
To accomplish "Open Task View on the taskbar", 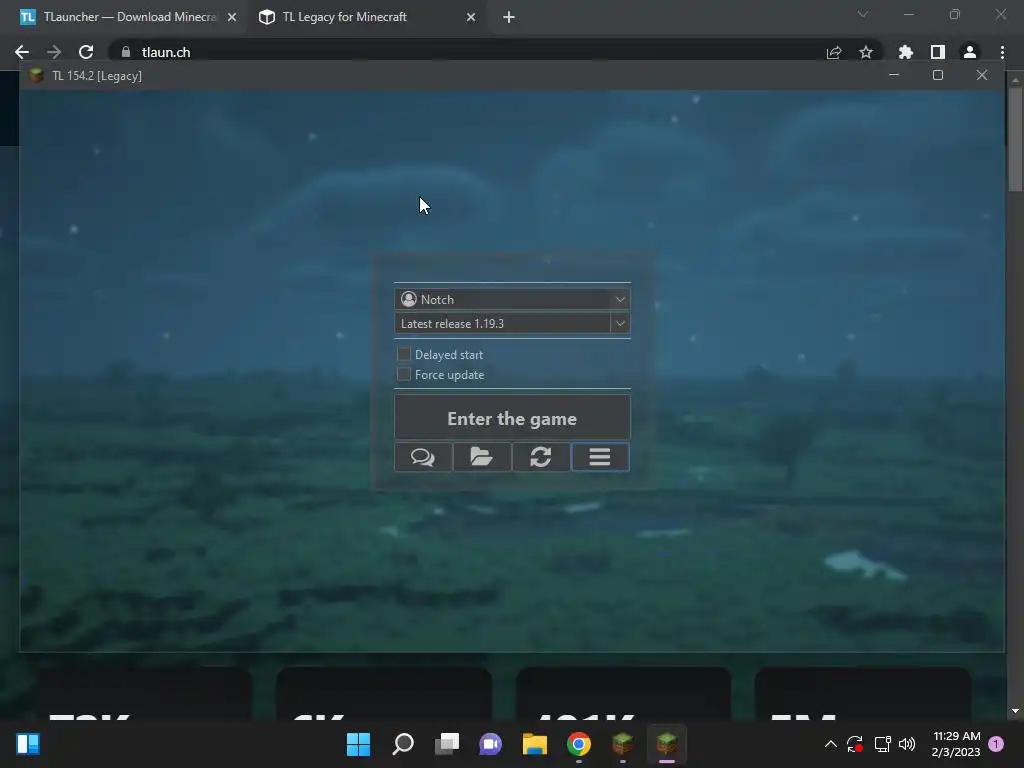I will pyautogui.click(x=447, y=744).
